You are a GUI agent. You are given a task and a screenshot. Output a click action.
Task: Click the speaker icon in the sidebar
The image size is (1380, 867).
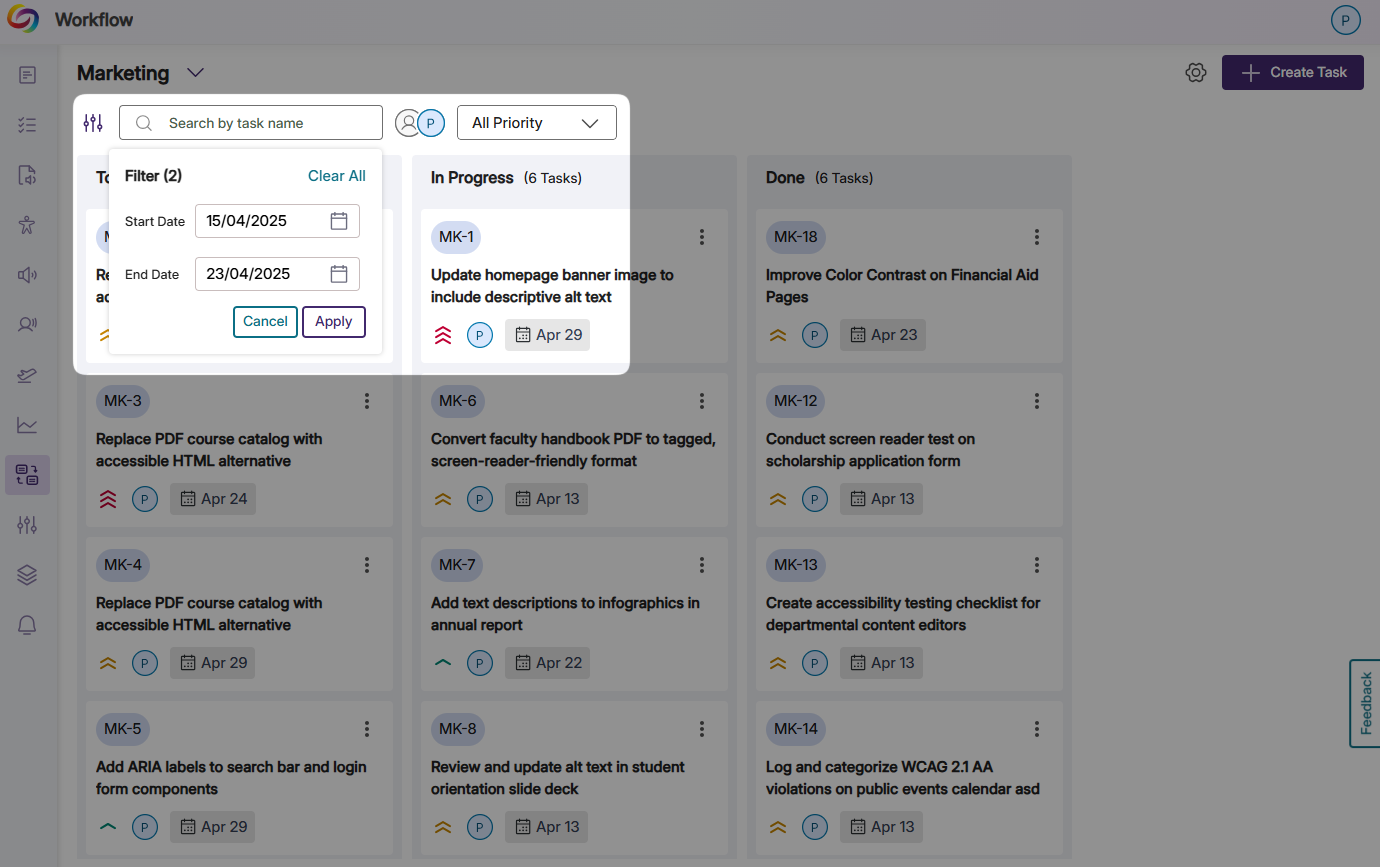click(x=27, y=275)
